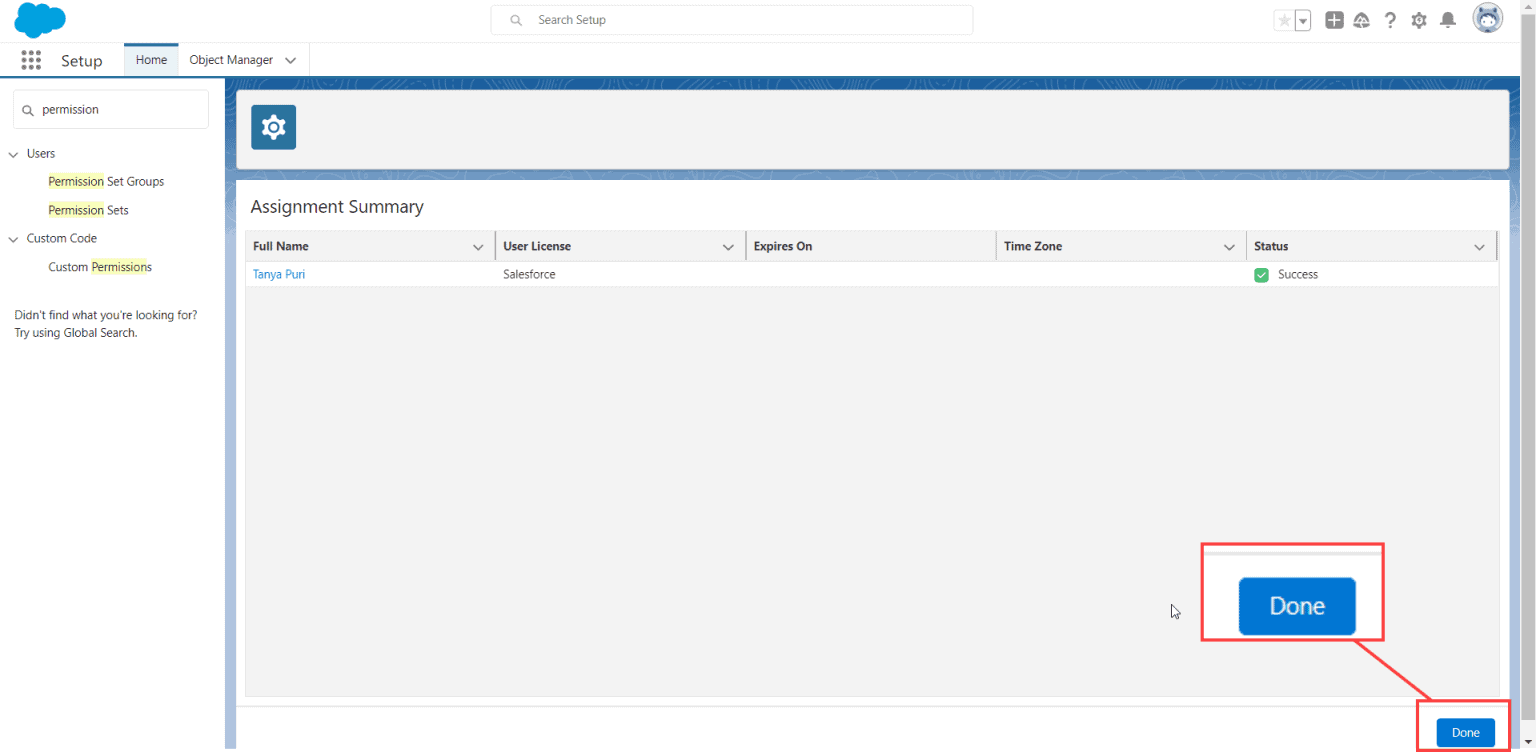Click Quick Find magnifier icon
Image resolution: width=1536 pixels, height=752 pixels.
pos(28,110)
